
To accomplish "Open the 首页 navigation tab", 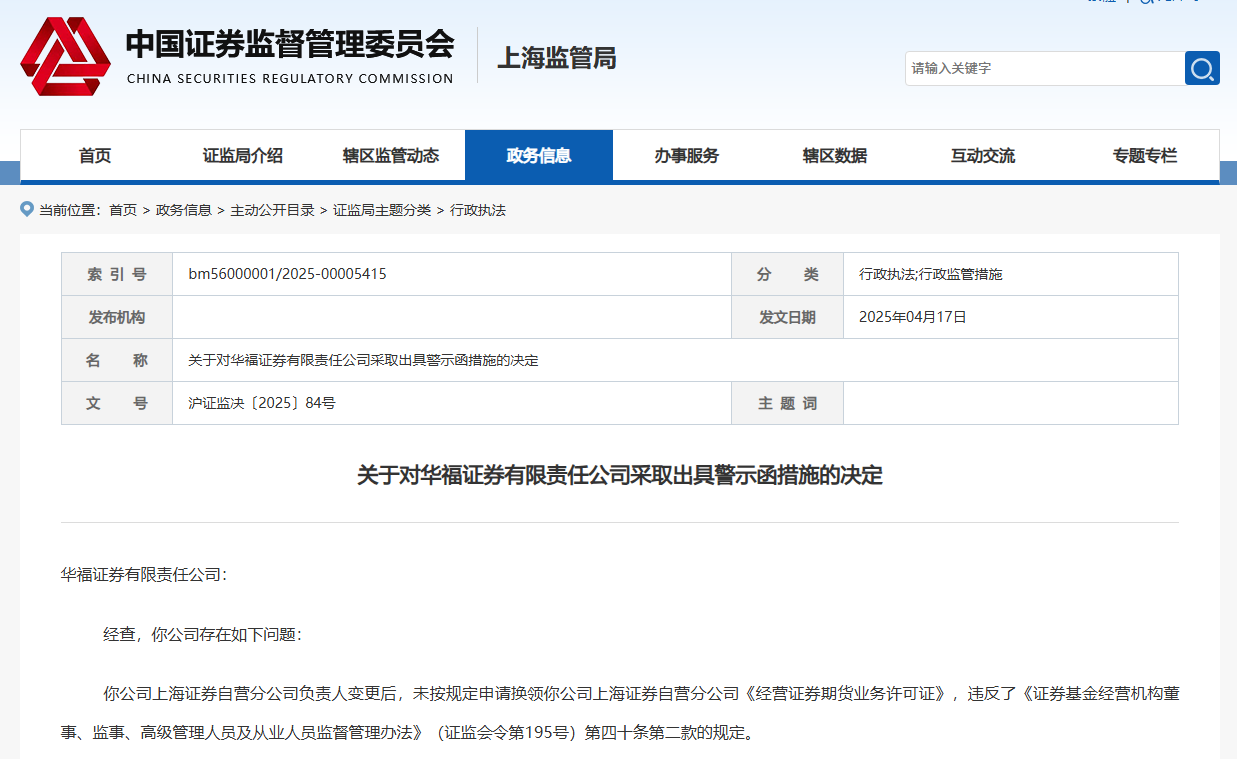I will (95, 156).
